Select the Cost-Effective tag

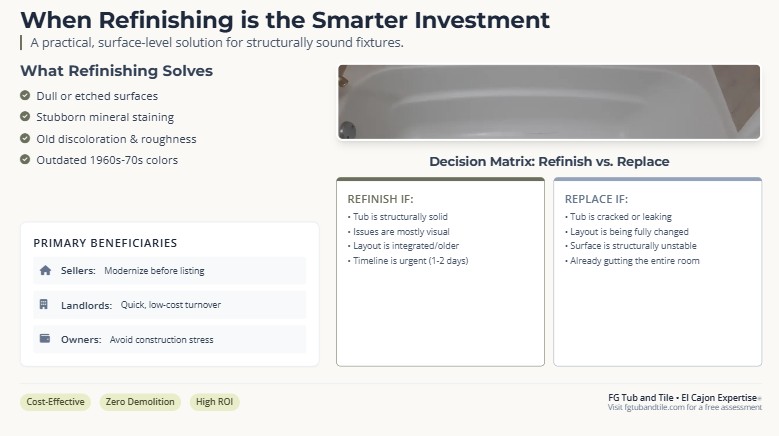[x=55, y=402]
